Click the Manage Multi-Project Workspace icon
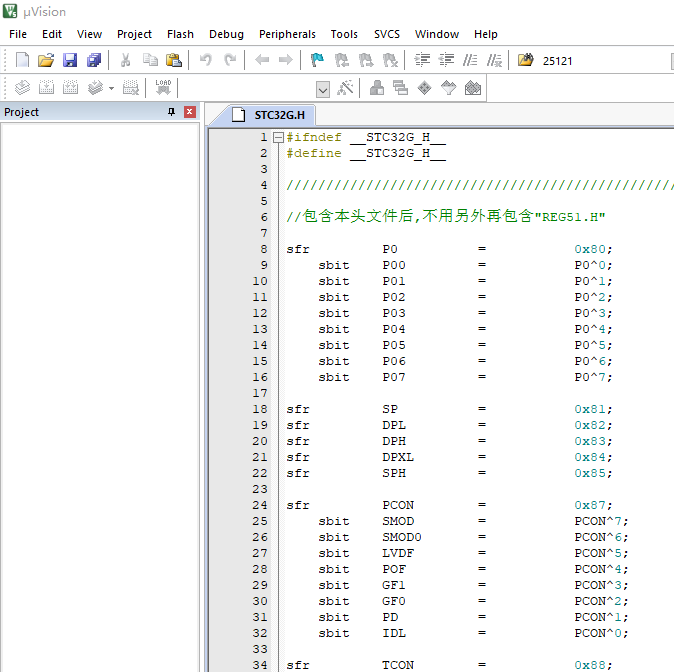 [x=400, y=88]
